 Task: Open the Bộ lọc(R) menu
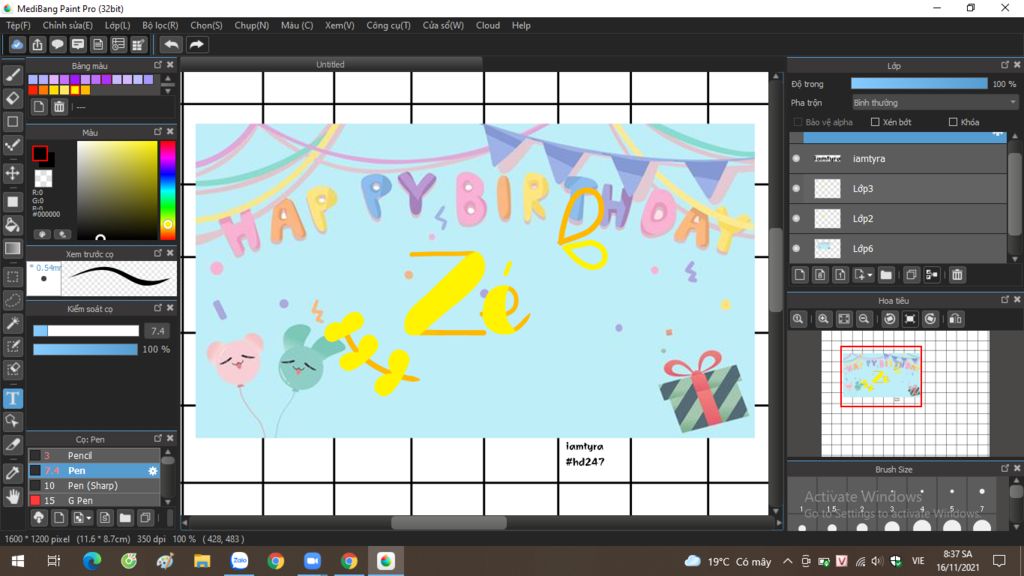pos(160,25)
